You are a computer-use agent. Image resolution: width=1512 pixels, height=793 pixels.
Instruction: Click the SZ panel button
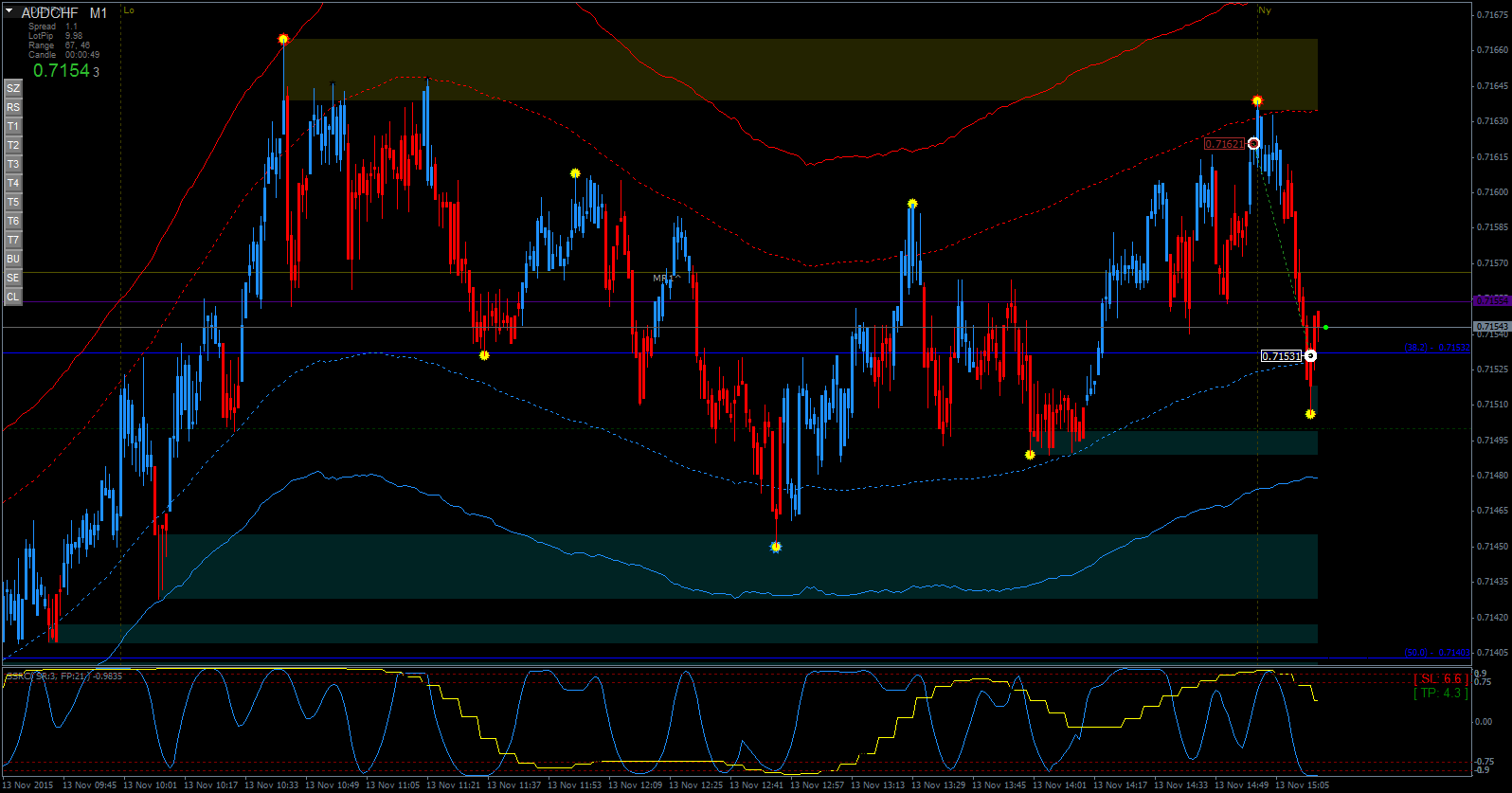(x=13, y=88)
